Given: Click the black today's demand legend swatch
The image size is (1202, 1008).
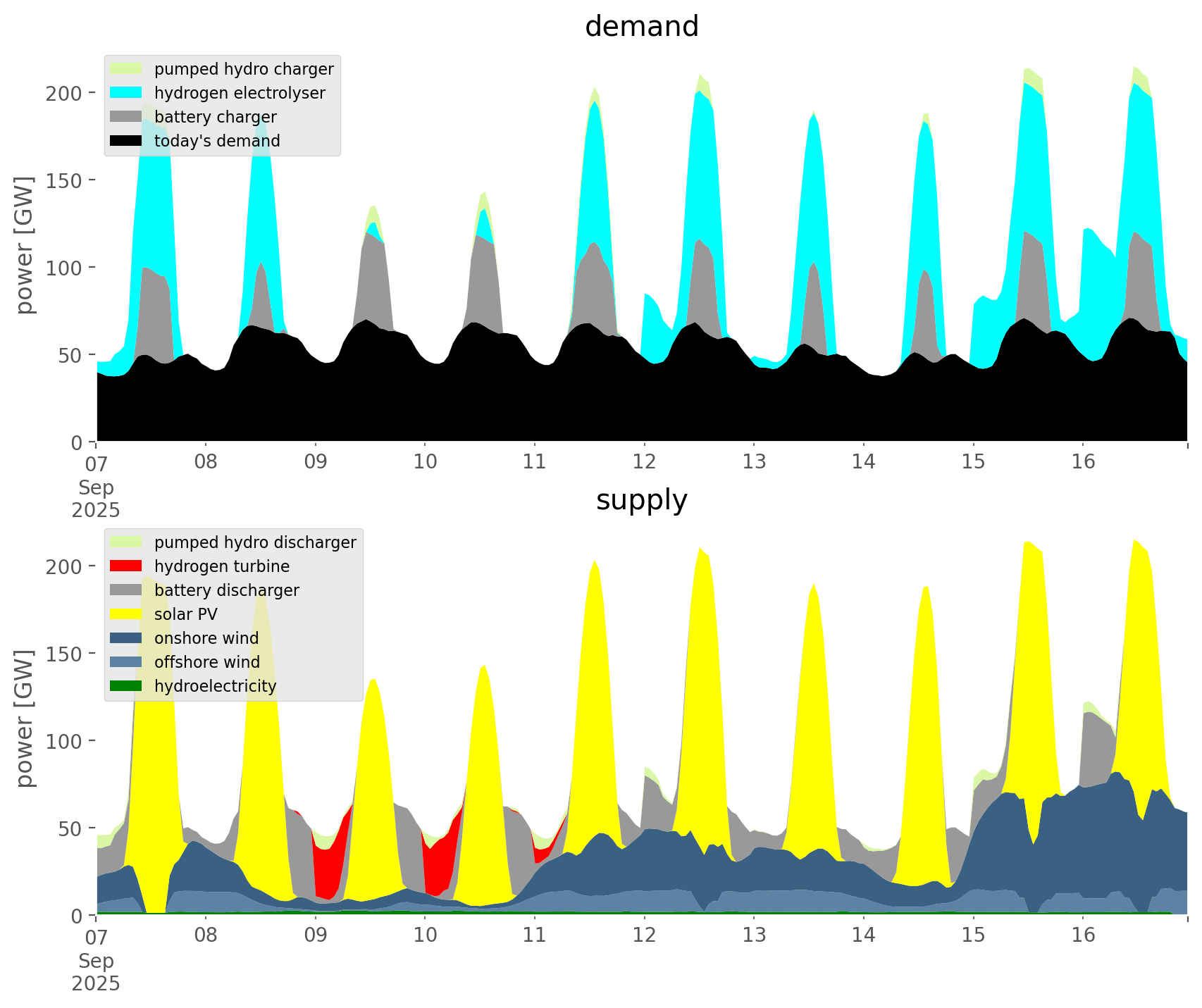Looking at the screenshot, I should (x=126, y=141).
